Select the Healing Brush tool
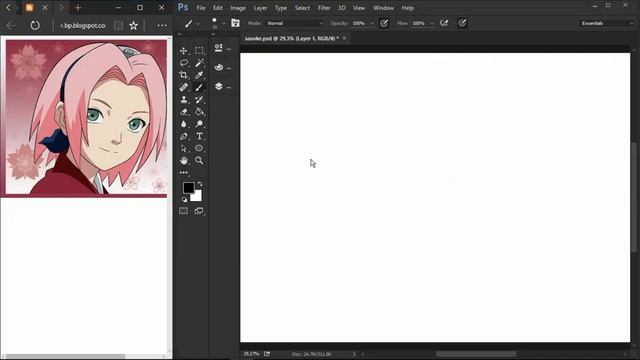 pyautogui.click(x=184, y=87)
